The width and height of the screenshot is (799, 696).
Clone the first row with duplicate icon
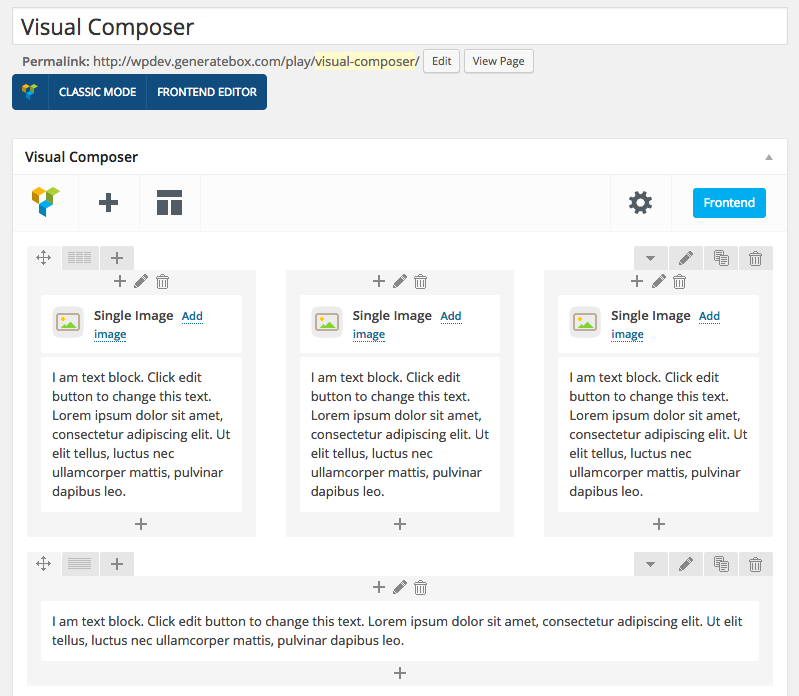[720, 258]
